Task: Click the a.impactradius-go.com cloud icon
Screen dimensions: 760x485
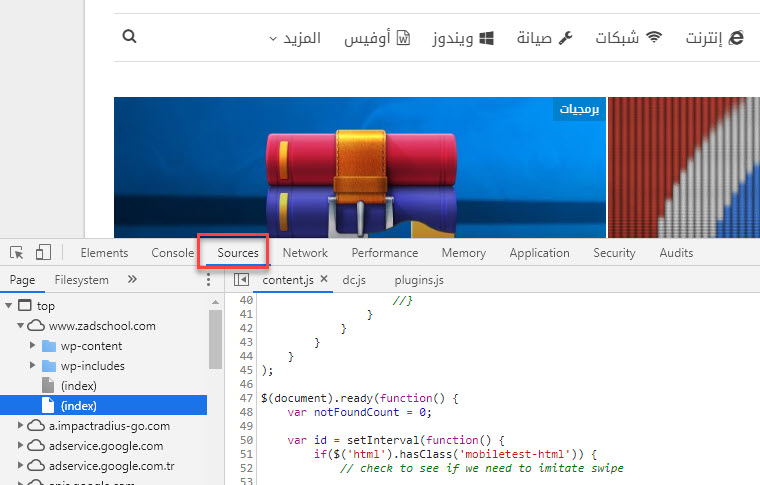Action: 36,426
